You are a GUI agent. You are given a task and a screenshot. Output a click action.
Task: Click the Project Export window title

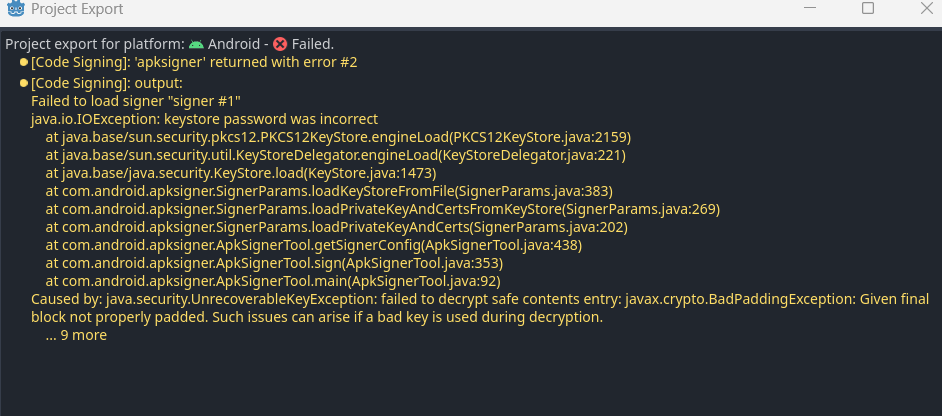77,9
